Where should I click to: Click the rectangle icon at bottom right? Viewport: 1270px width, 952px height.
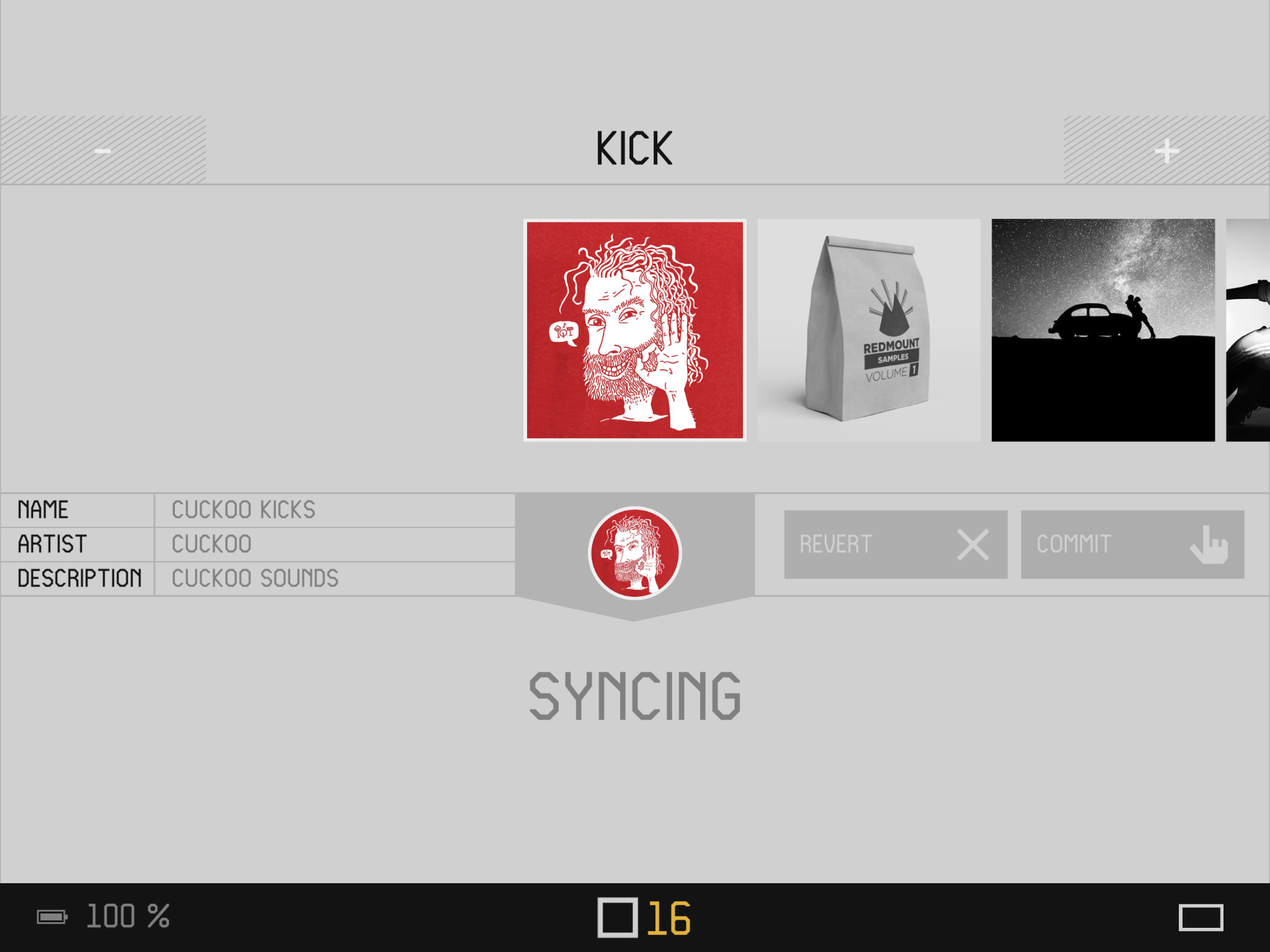click(x=1201, y=917)
